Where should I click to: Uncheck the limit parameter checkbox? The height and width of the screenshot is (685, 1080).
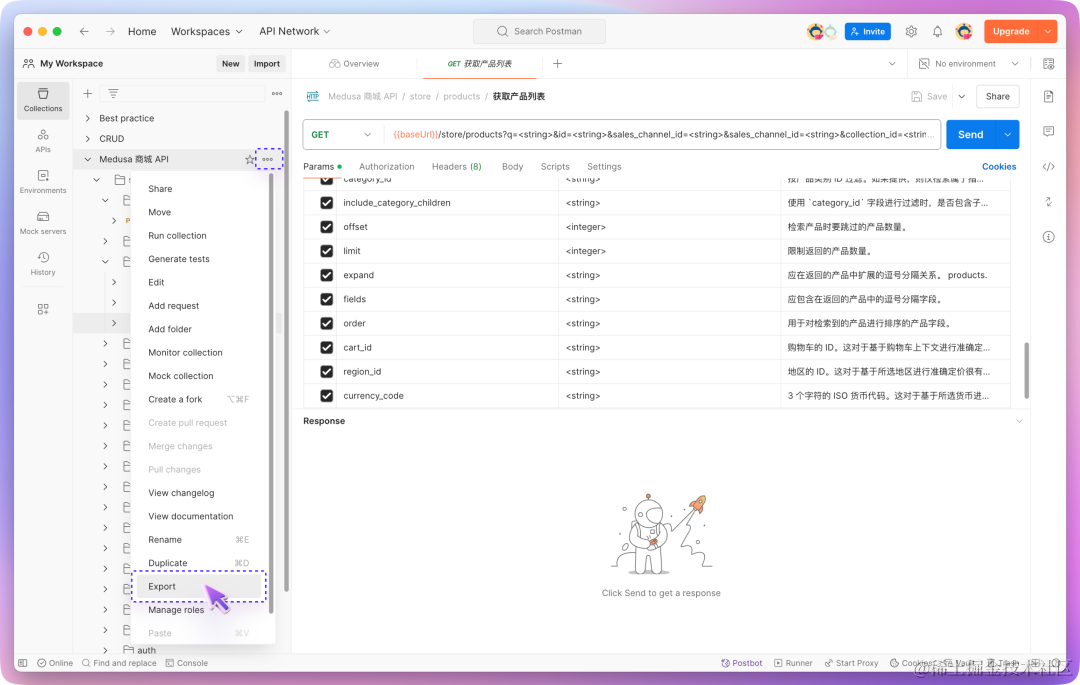(x=326, y=251)
